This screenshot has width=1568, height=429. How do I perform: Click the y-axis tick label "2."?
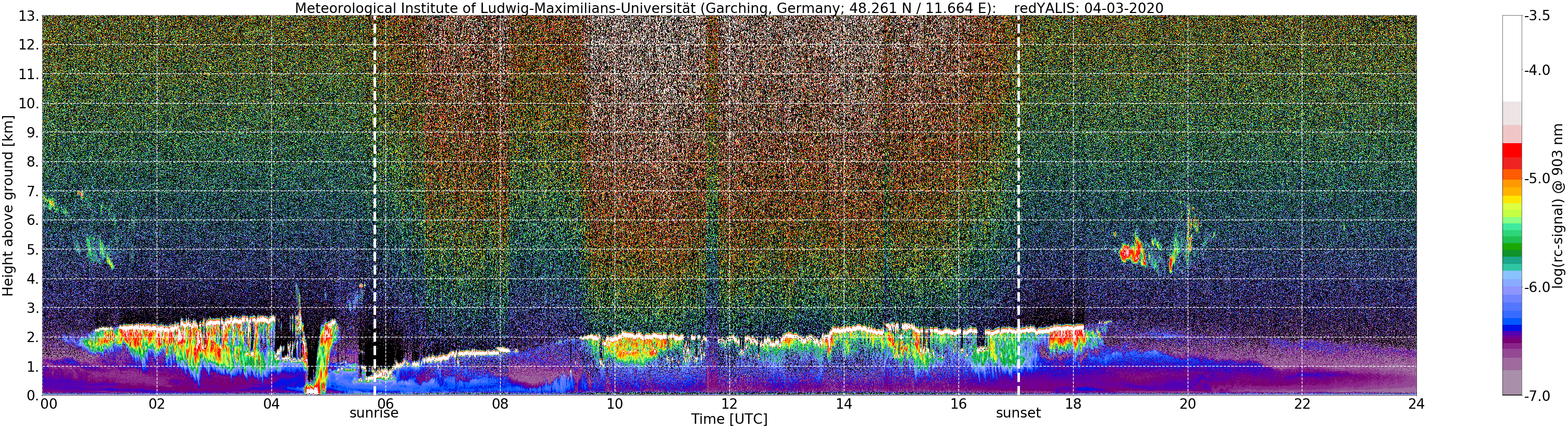(x=33, y=337)
